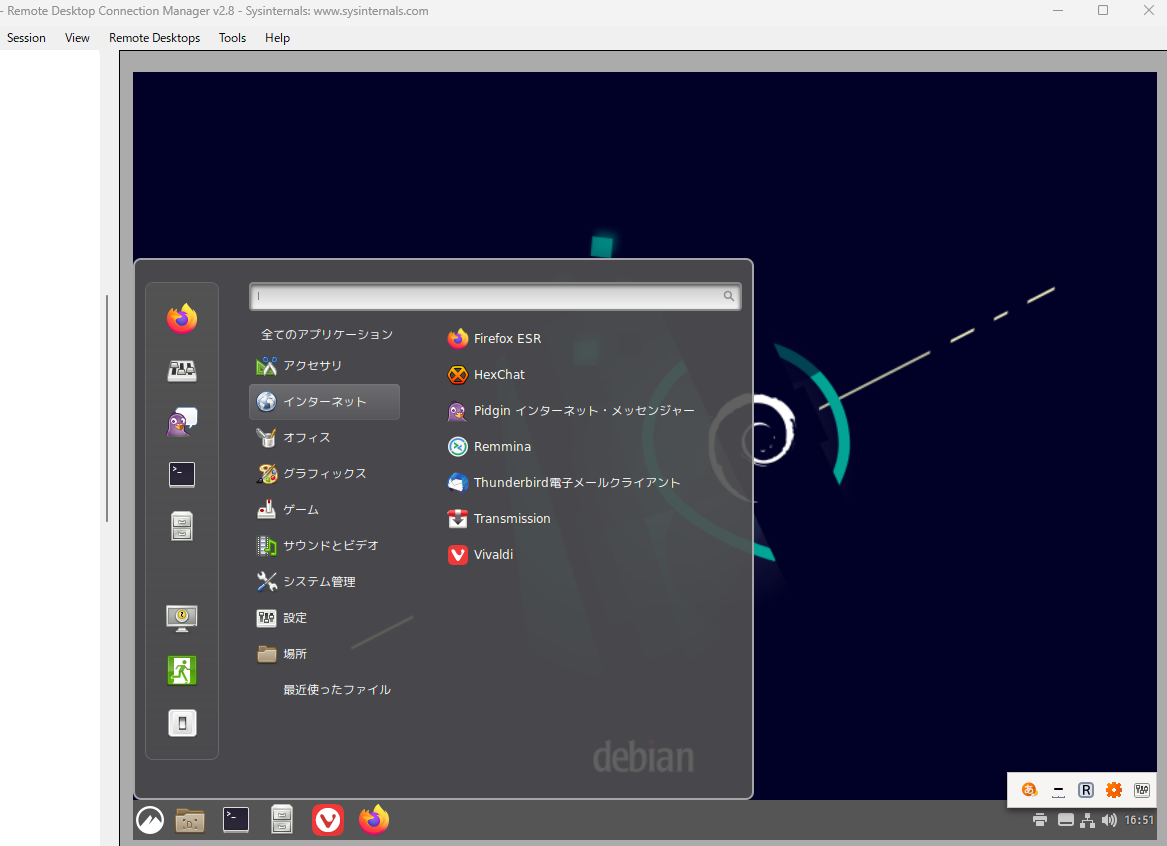Launch Transmission torrent client
The height and width of the screenshot is (846, 1167).
(x=499, y=519)
